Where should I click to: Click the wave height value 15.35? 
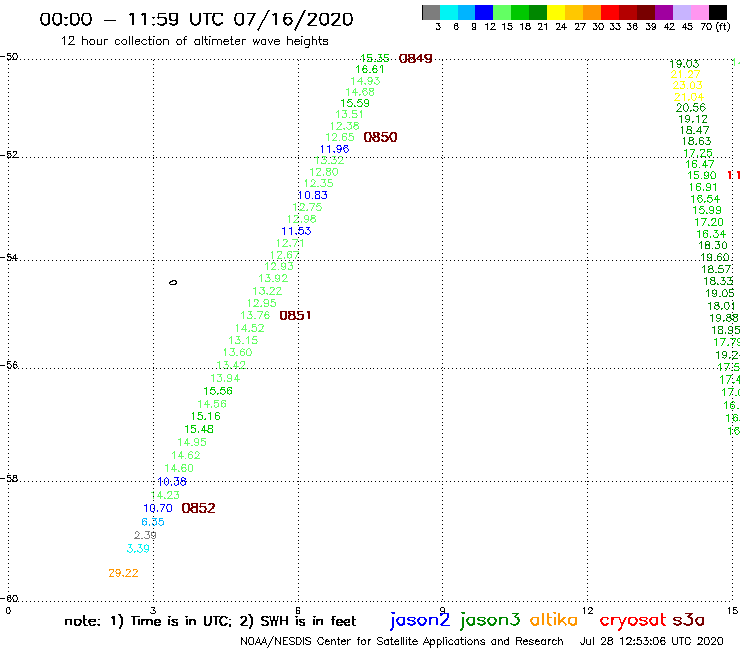pos(374,58)
